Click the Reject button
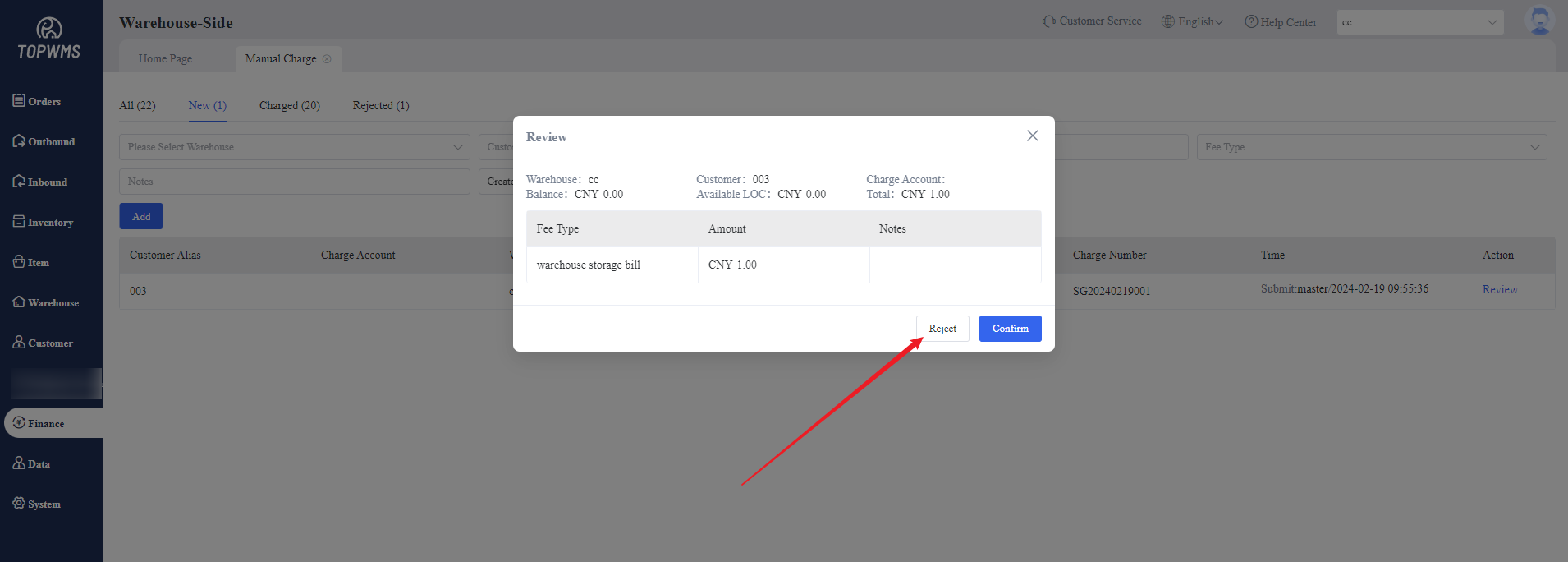This screenshot has width=1568, height=562. [x=942, y=329]
